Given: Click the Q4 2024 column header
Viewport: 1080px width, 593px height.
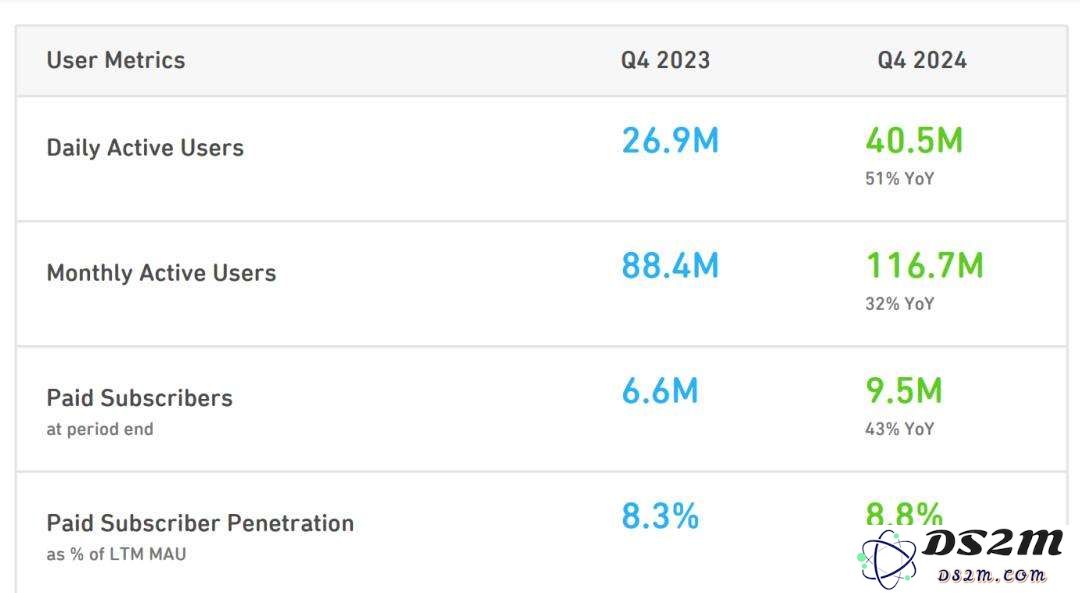Looking at the screenshot, I should pos(922,61).
